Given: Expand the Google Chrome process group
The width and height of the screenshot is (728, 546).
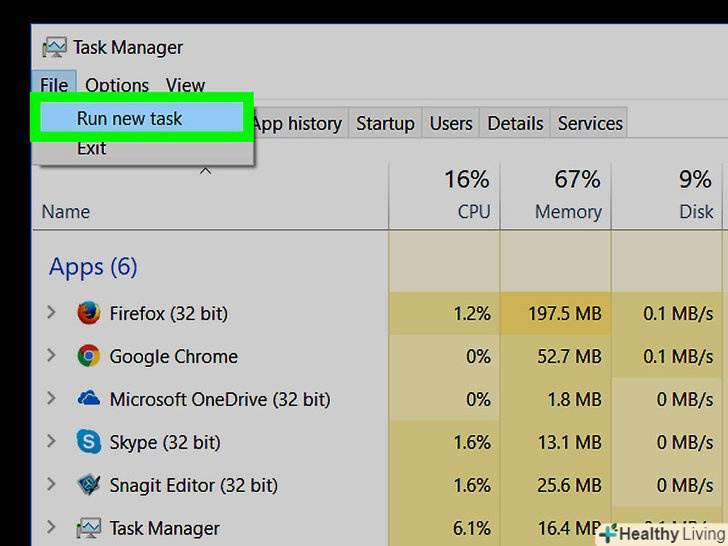Looking at the screenshot, I should (x=52, y=356).
